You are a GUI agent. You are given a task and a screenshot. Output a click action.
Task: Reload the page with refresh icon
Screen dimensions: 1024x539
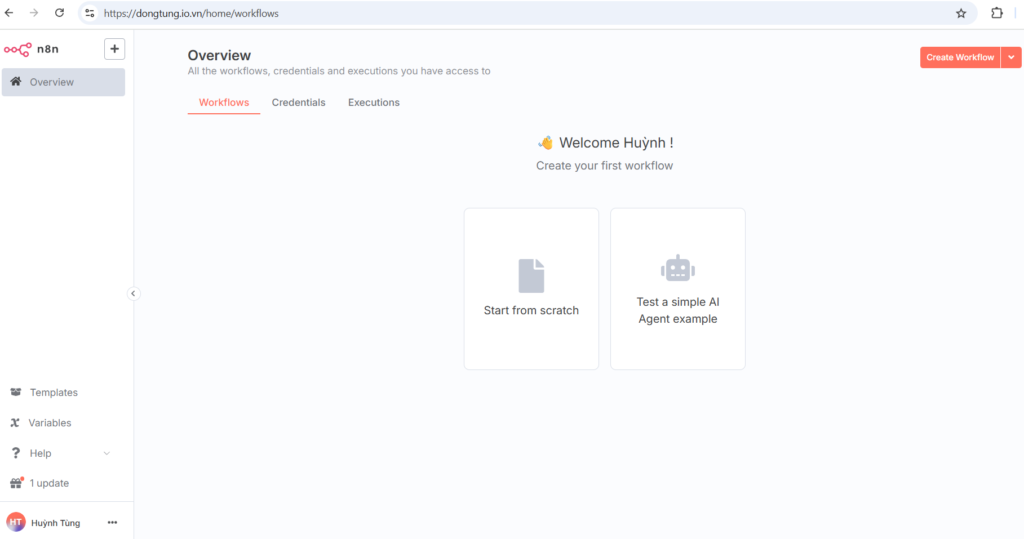59,13
